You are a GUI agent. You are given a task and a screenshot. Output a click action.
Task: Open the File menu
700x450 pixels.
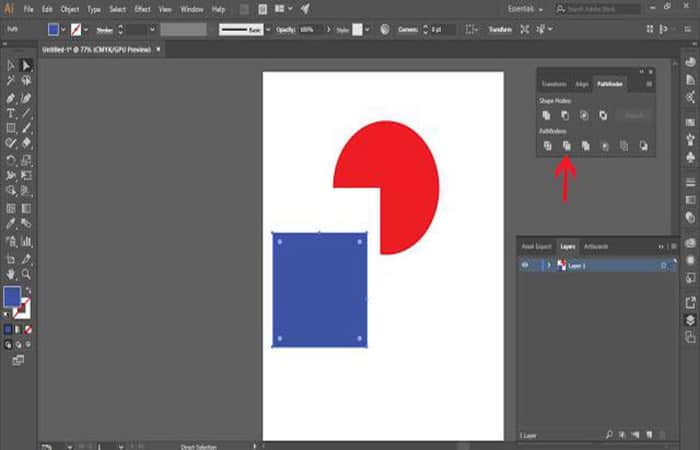click(28, 9)
